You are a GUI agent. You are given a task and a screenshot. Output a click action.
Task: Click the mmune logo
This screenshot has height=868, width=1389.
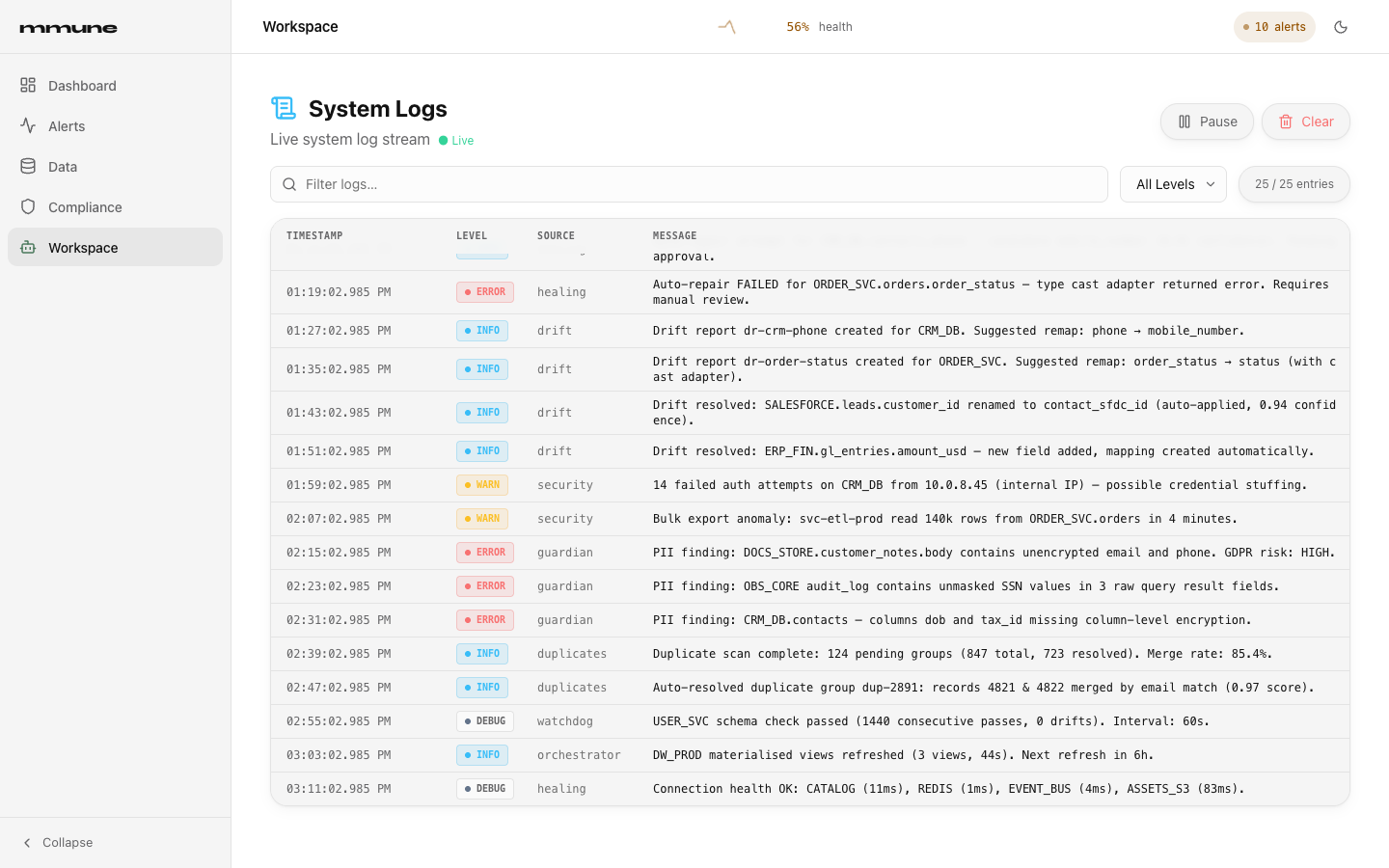coord(68,28)
